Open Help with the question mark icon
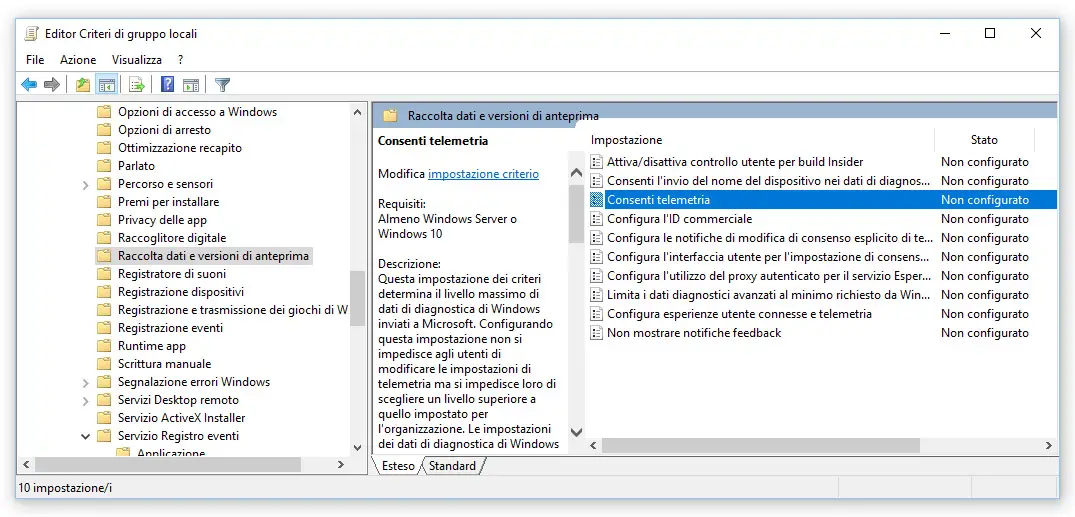This screenshot has height=517, width=1075. coord(168,85)
